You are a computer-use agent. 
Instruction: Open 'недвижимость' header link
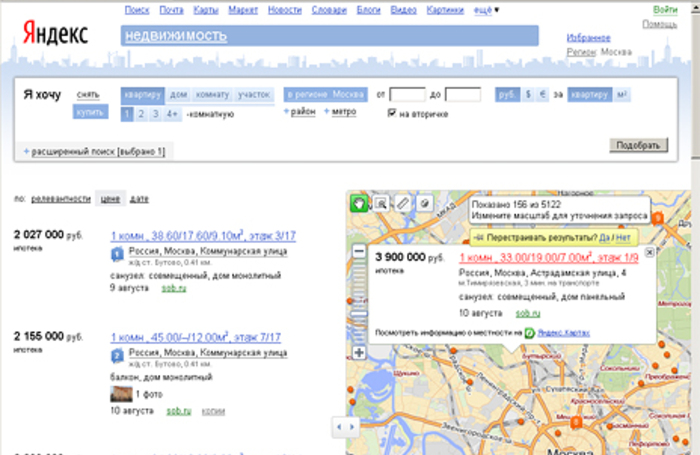coord(176,36)
